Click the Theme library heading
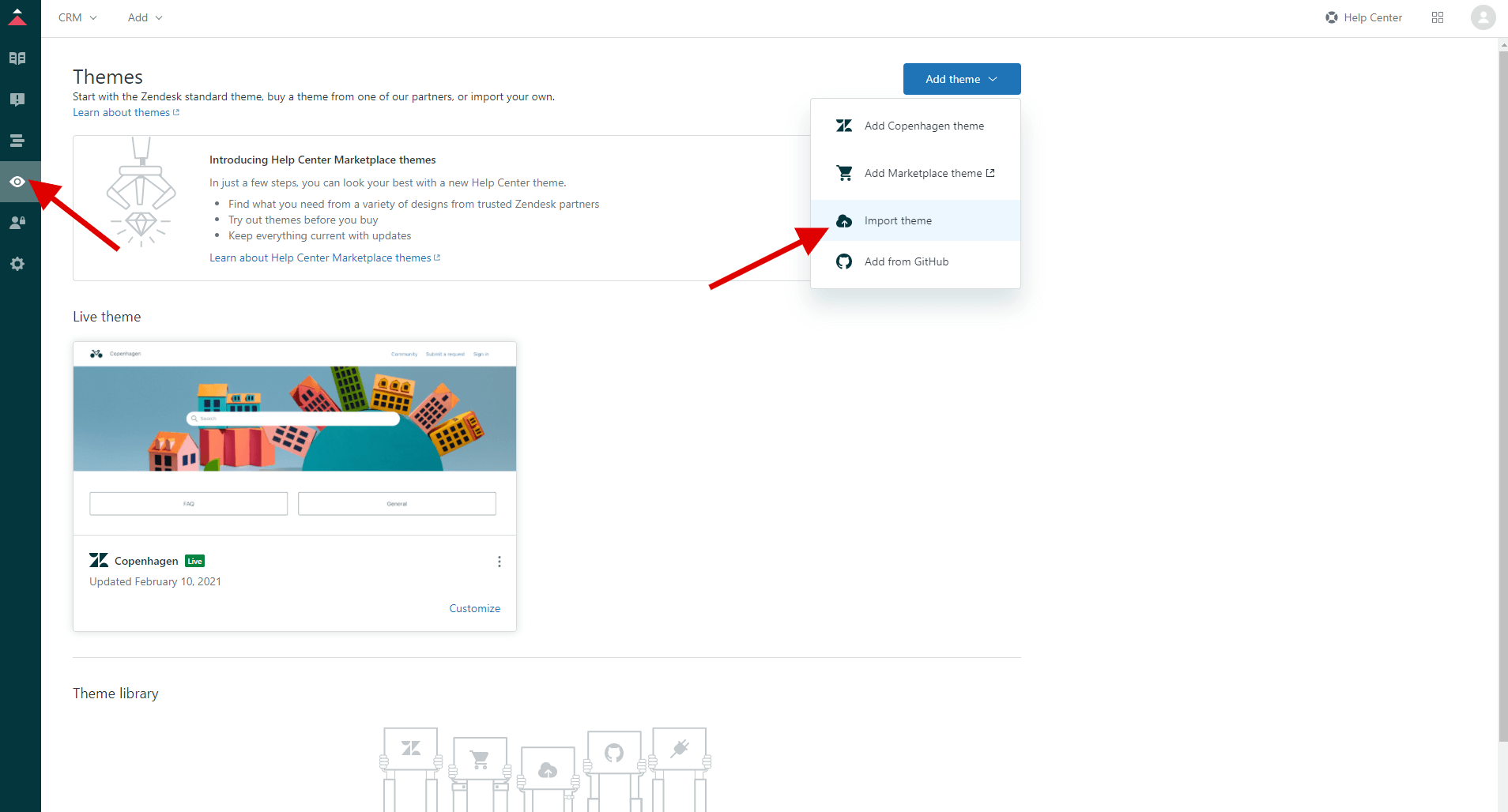Image resolution: width=1508 pixels, height=812 pixels. [x=115, y=694]
